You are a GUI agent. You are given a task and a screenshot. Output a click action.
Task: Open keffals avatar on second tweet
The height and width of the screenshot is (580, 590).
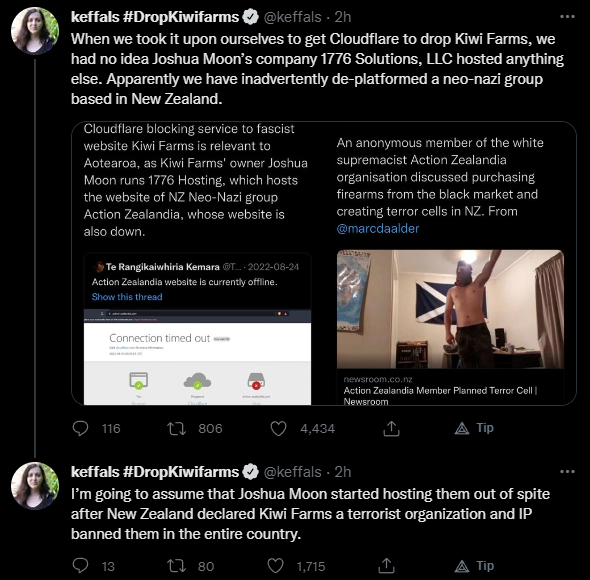[35, 486]
